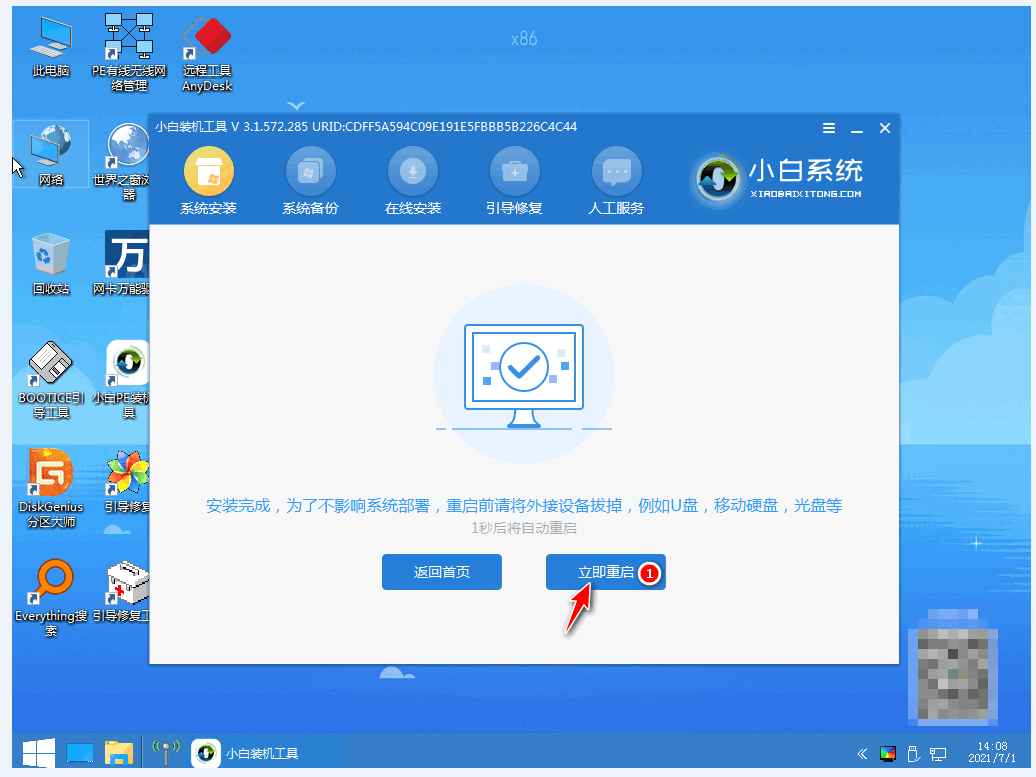
Task: Click the USB device tray icon
Action: pyautogui.click(x=913, y=753)
